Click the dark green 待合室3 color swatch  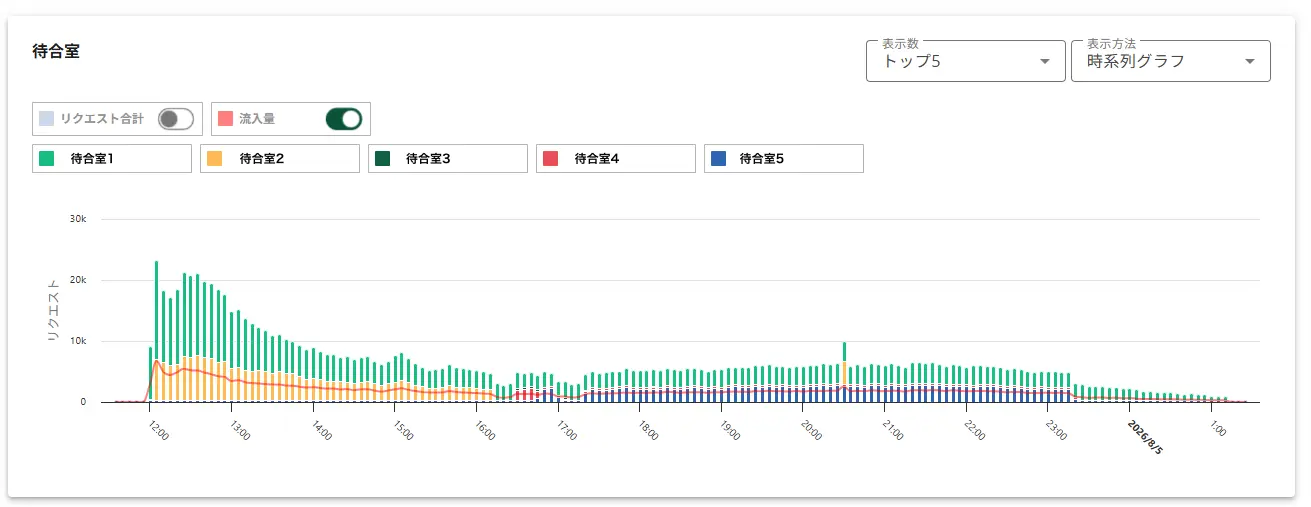click(x=382, y=158)
